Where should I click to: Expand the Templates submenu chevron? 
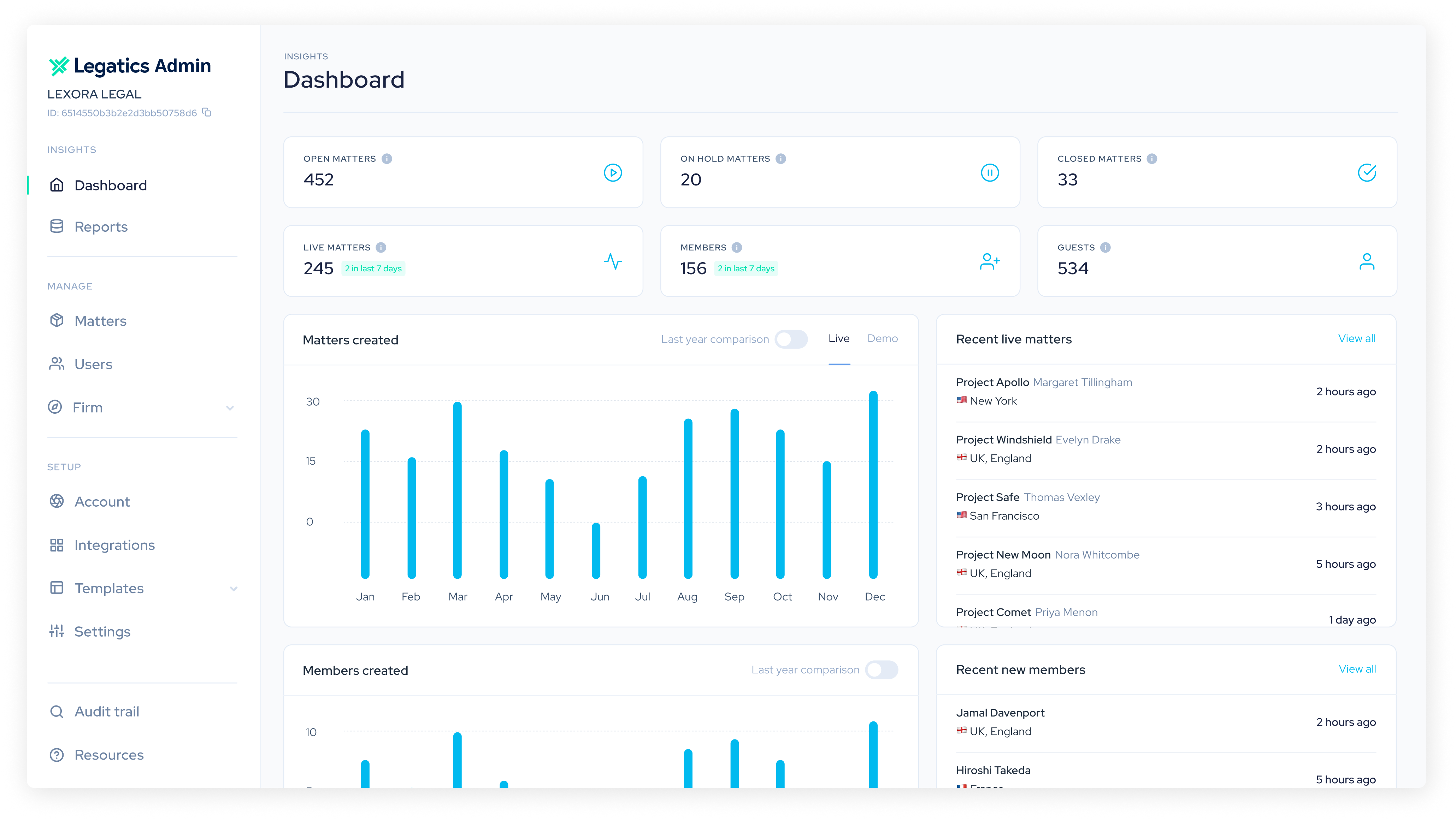click(x=234, y=588)
